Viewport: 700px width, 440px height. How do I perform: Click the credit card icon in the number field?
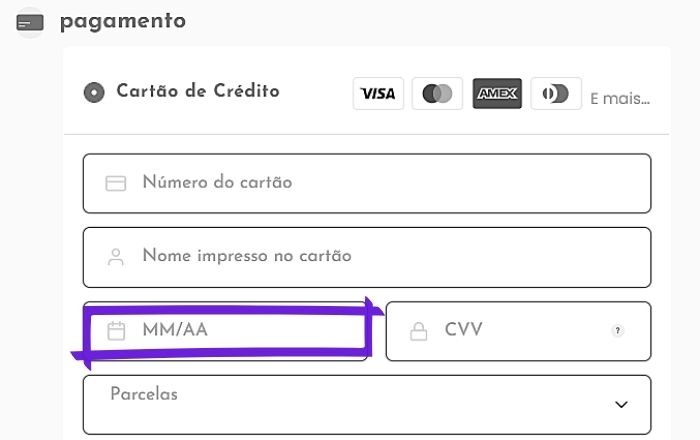[115, 184]
